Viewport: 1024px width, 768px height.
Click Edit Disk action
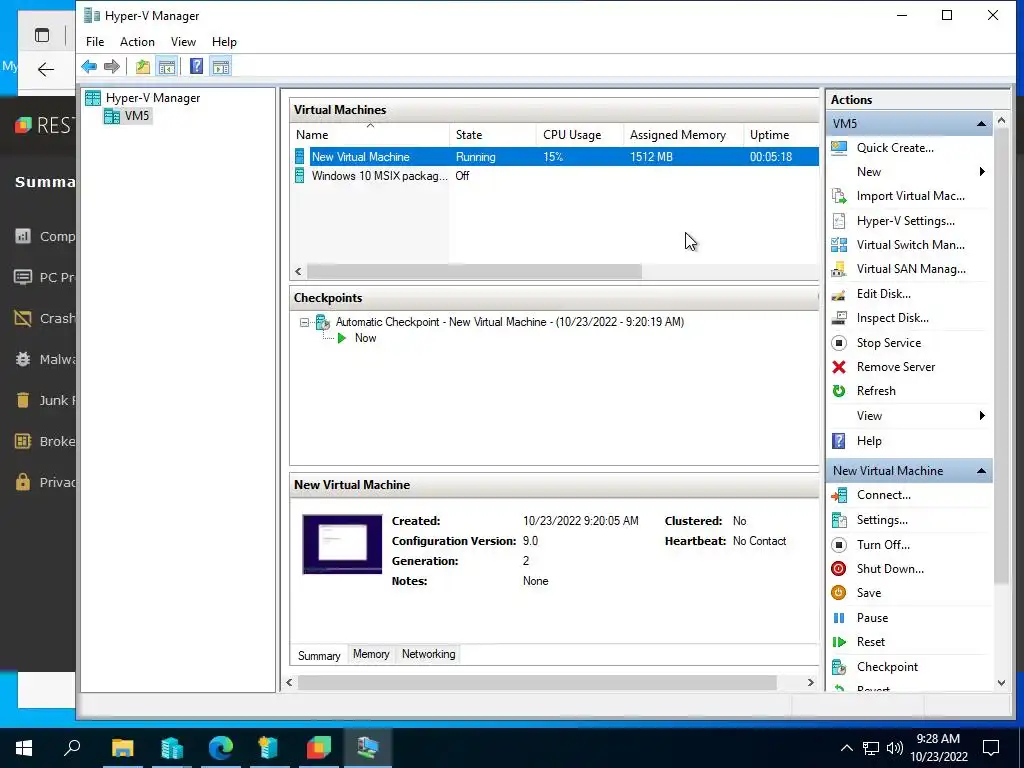point(884,294)
